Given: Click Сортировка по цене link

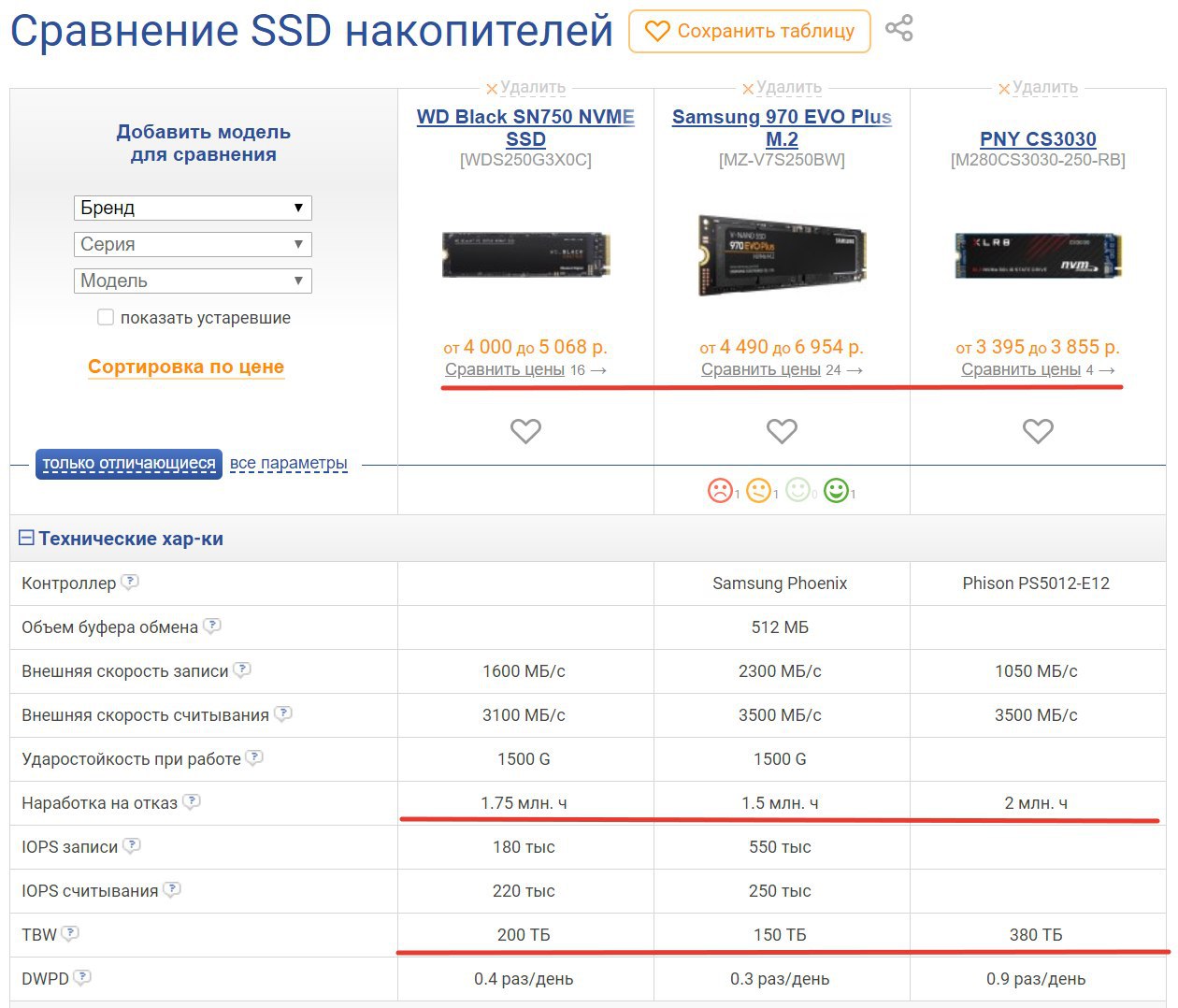Looking at the screenshot, I should (x=186, y=367).
